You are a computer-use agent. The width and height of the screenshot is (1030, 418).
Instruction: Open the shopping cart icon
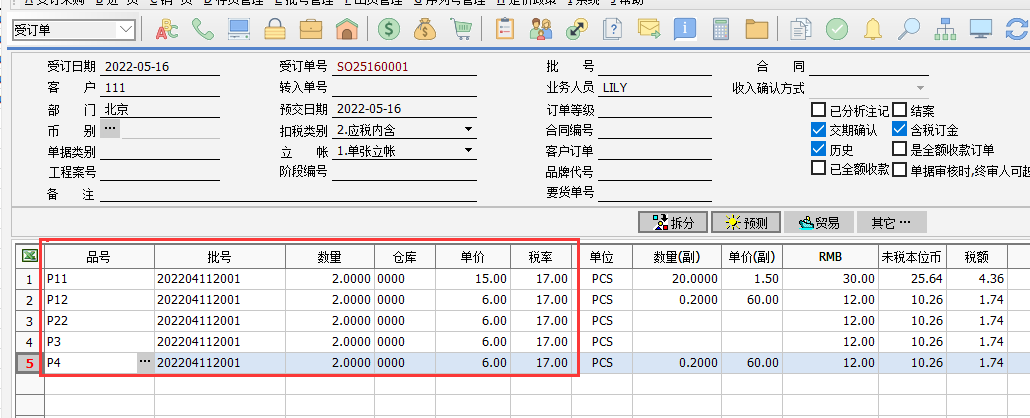(x=461, y=29)
